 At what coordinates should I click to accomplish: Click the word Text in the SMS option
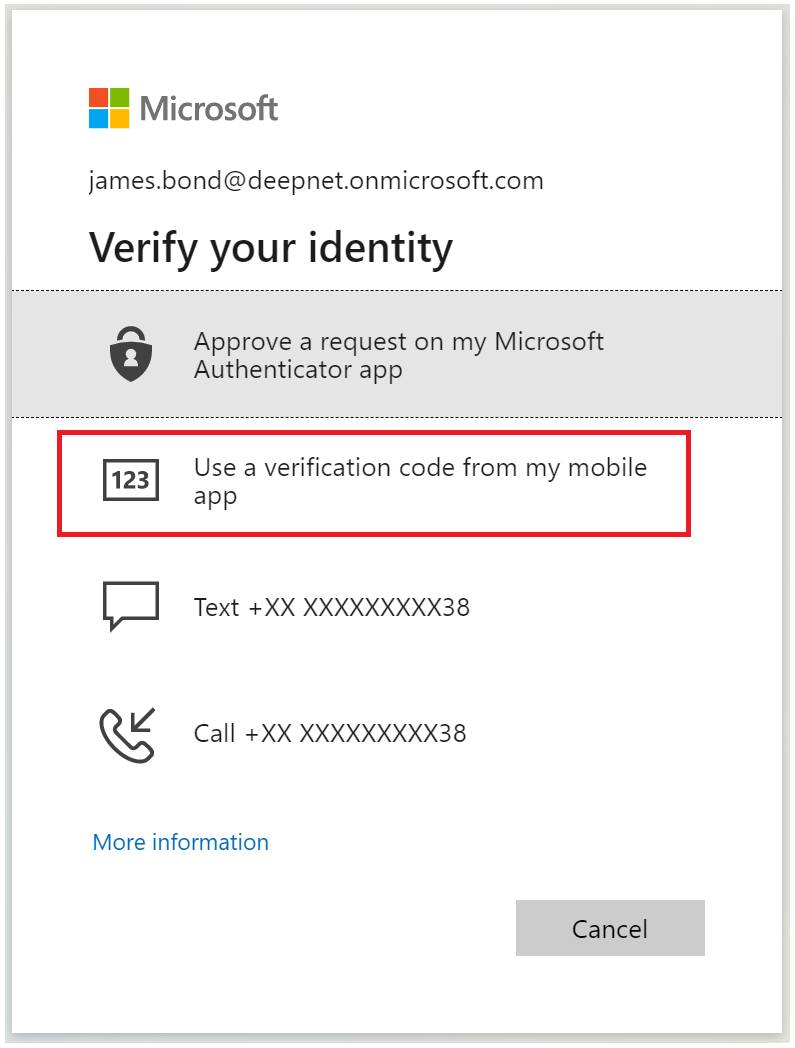point(216,607)
